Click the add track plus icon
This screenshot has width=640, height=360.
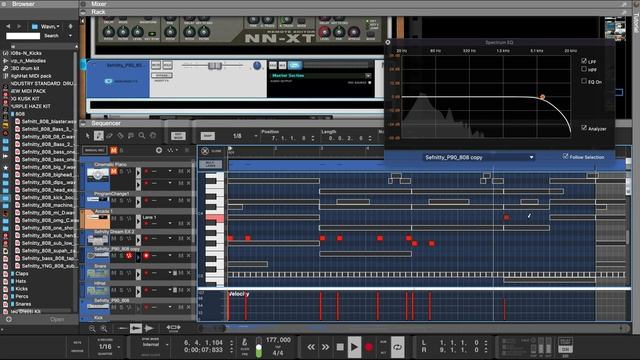159,150
